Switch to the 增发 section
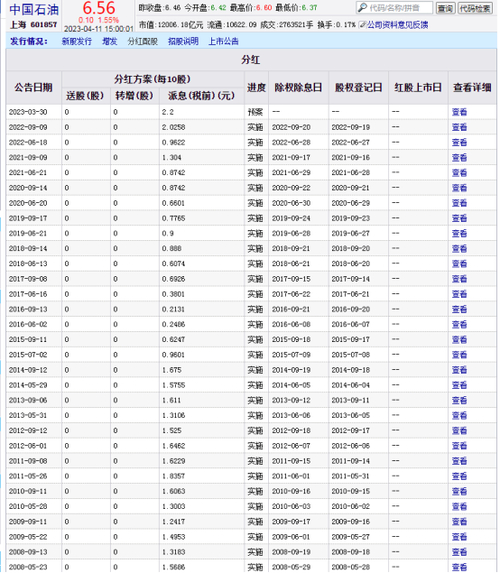Viewport: 500px width, 573px height. click(x=109, y=41)
